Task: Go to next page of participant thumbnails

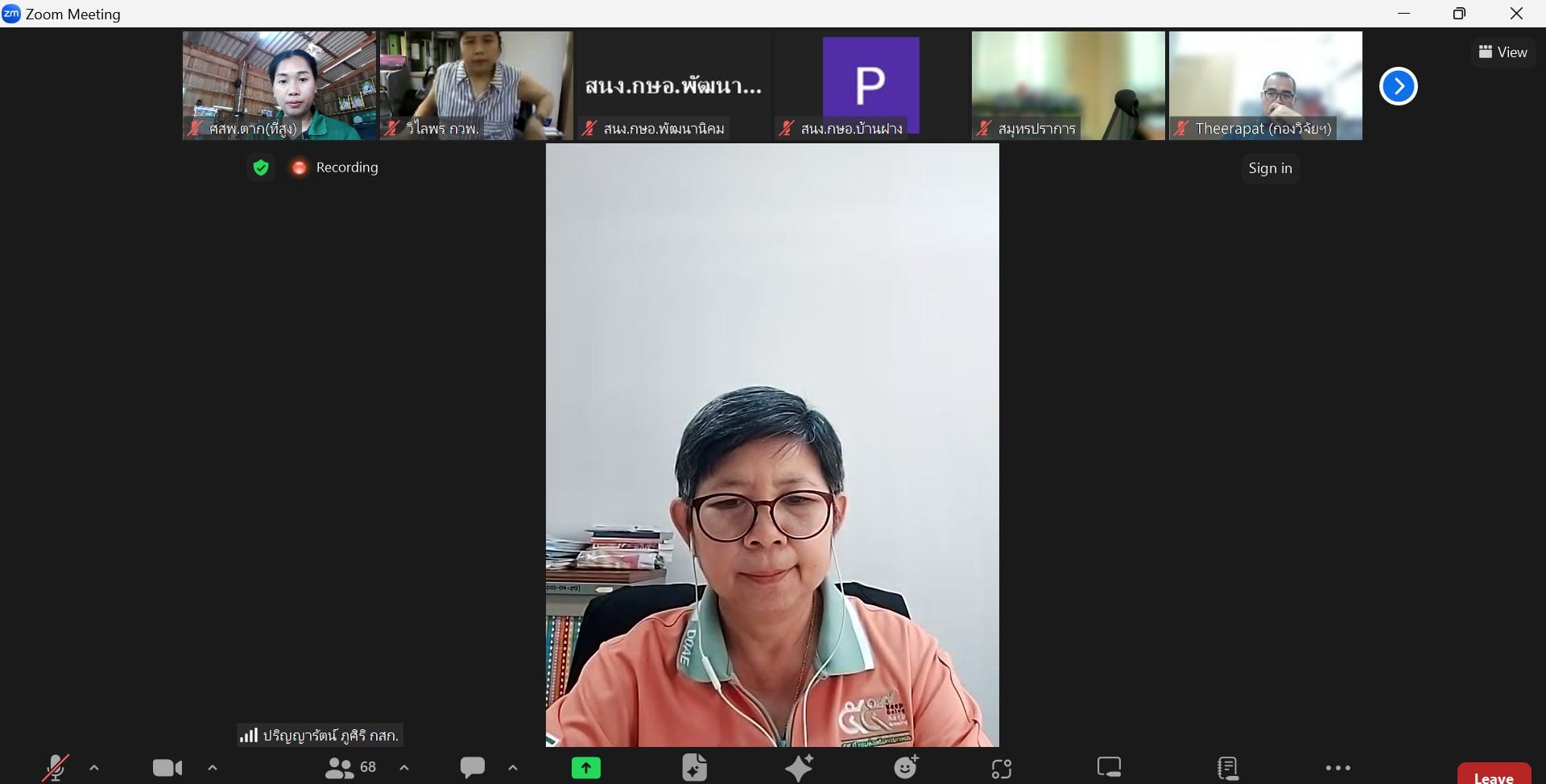Action: tap(1399, 86)
